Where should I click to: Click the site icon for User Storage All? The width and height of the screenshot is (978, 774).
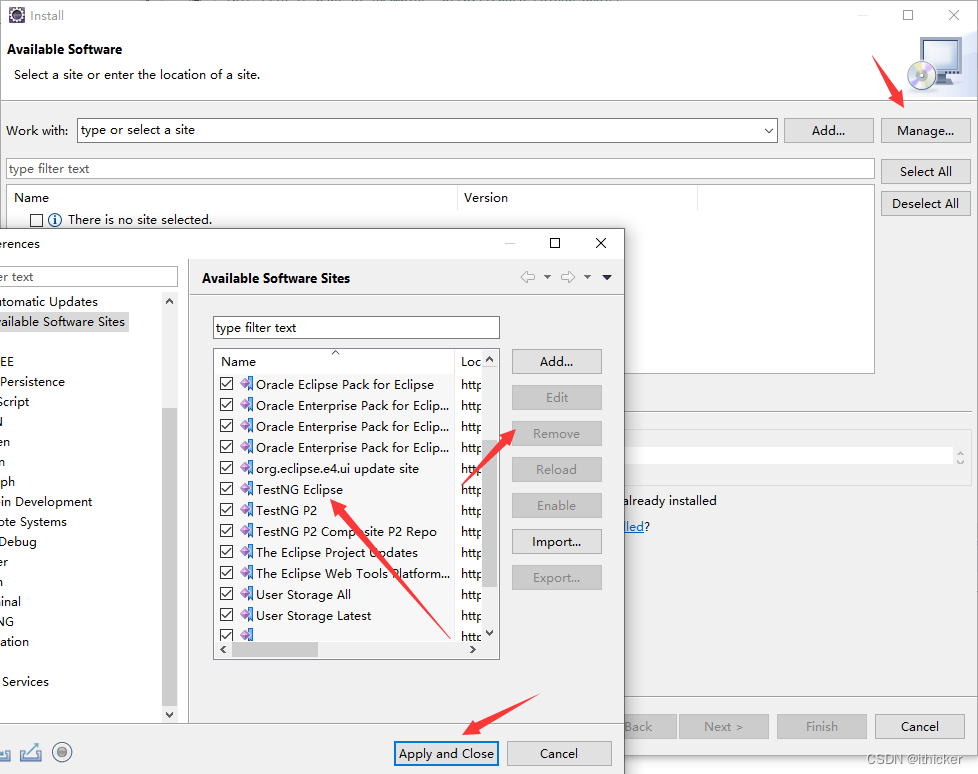coord(247,594)
